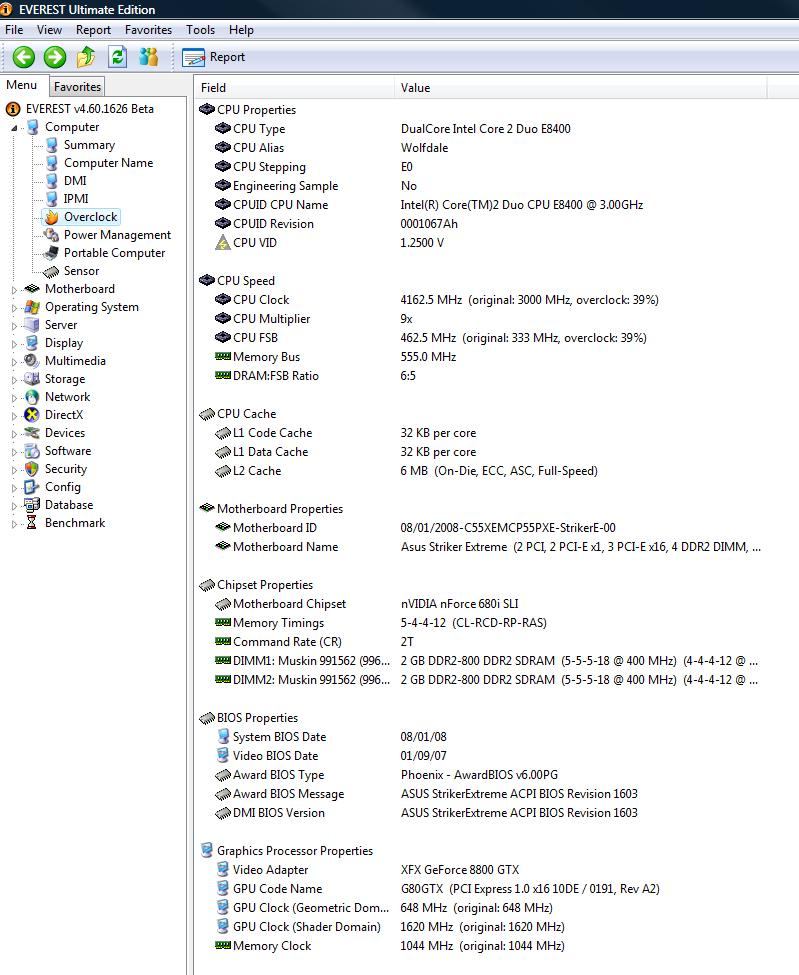Image resolution: width=799 pixels, height=975 pixels.
Task: Select the DIMM1: Muskin 991562 row
Action: point(486,660)
